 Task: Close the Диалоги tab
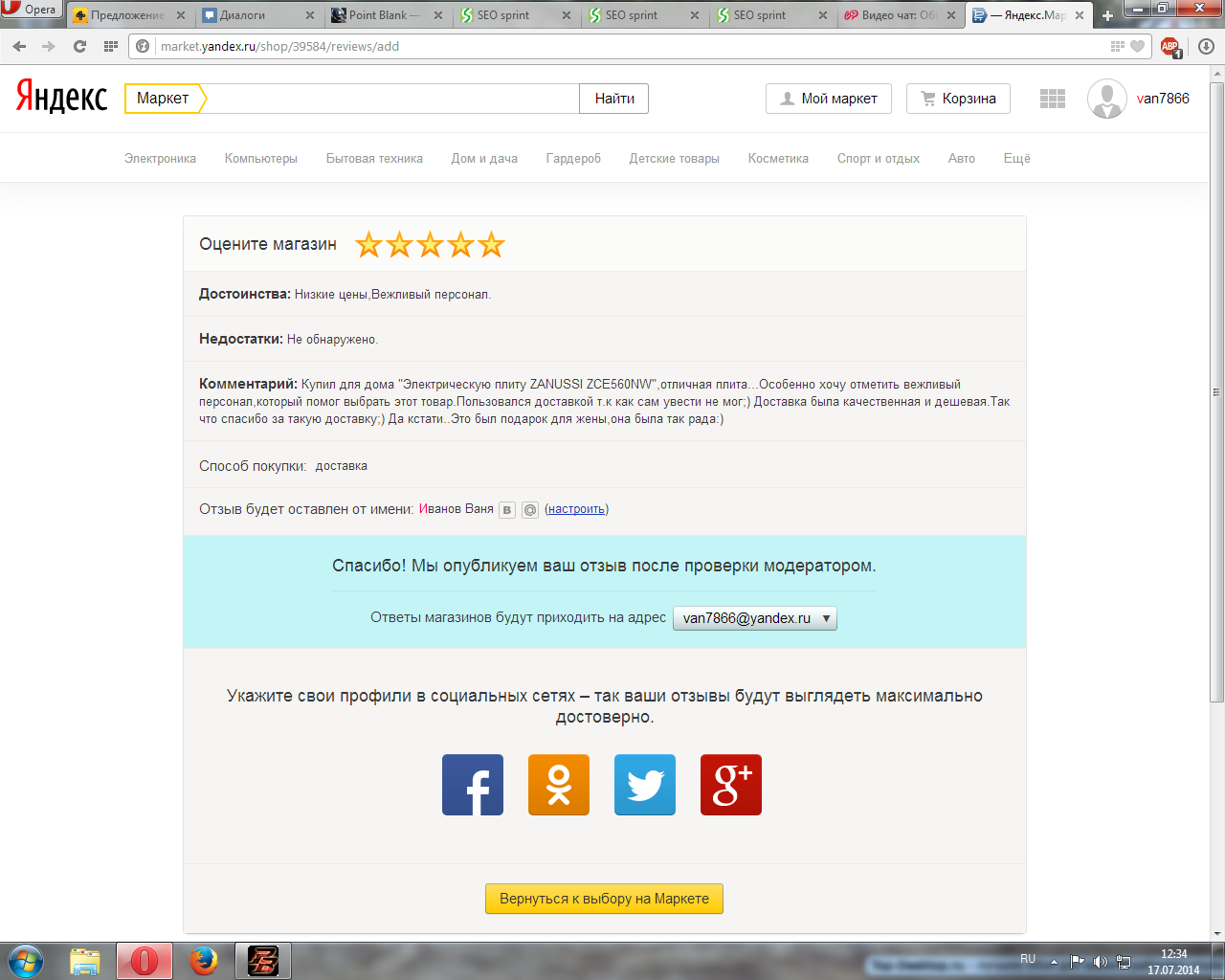(309, 15)
